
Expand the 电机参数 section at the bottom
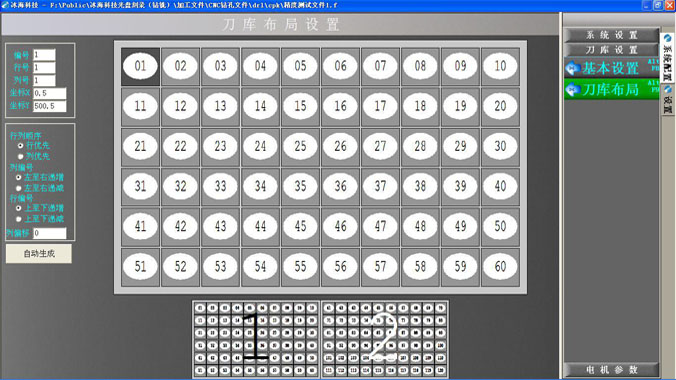pyautogui.click(x=611, y=370)
